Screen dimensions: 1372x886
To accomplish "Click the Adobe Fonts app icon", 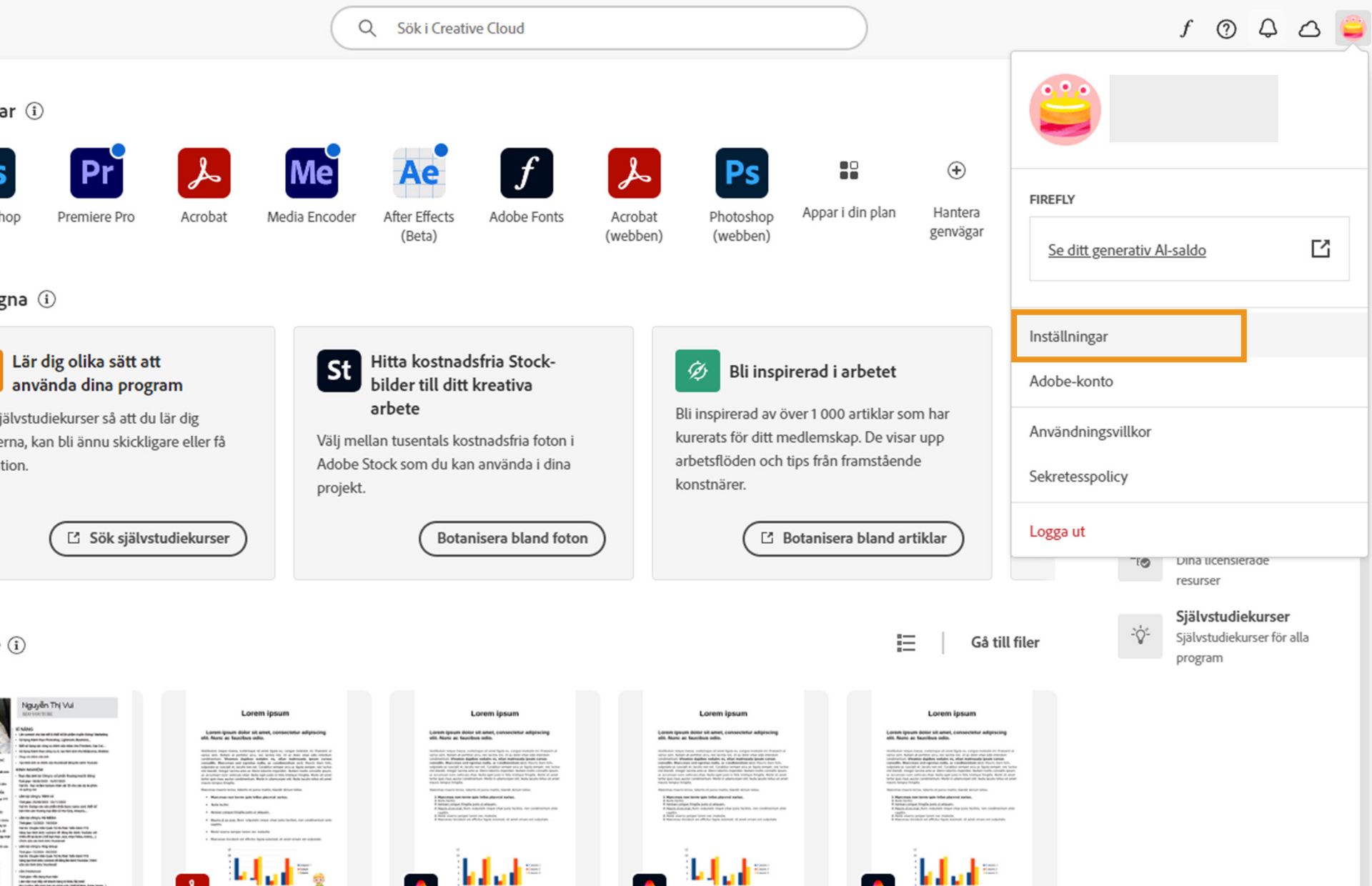I will [x=526, y=173].
